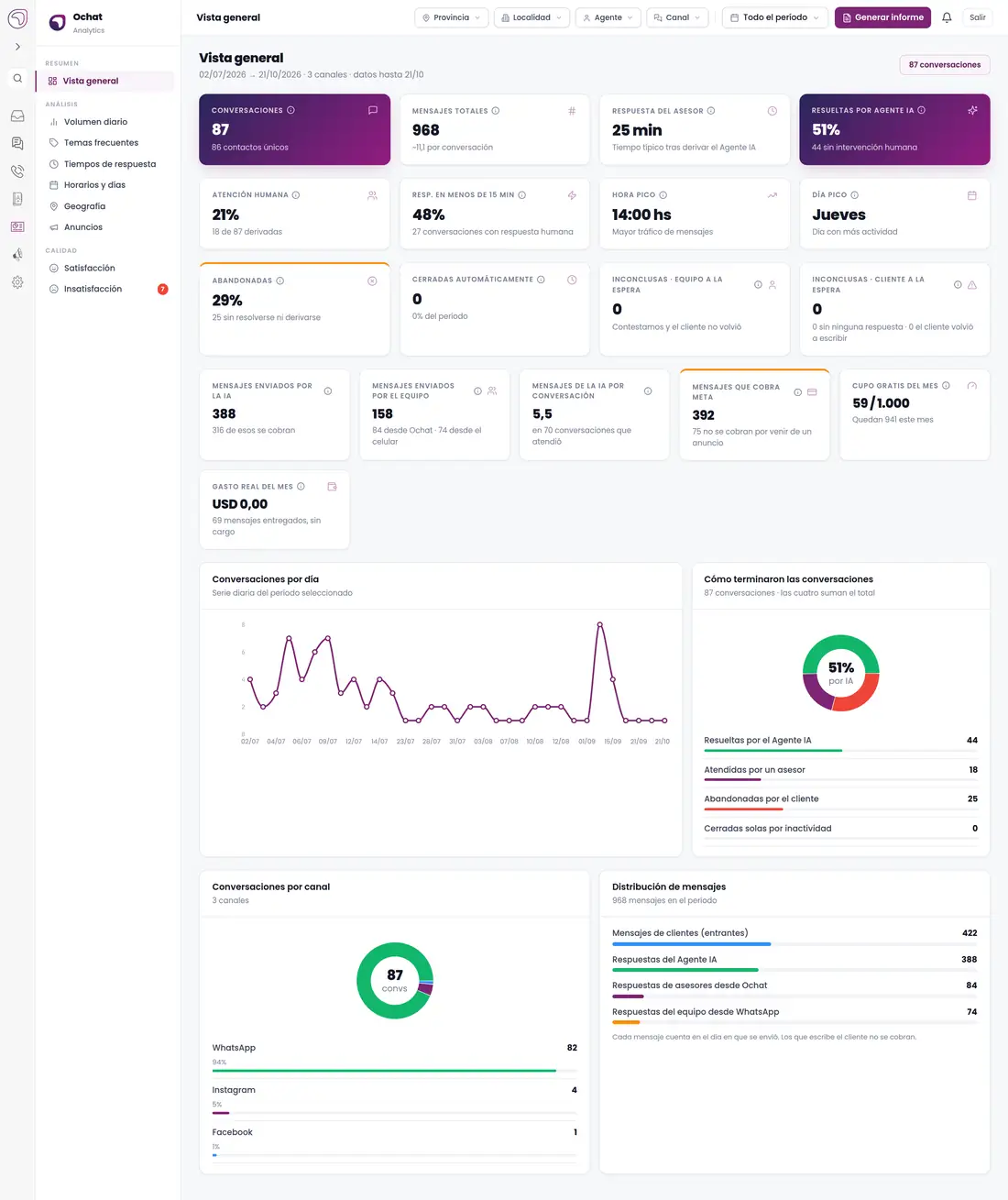Click the info icon beside Atención humana
Viewport: 1008px width, 1200px height.
point(296,195)
